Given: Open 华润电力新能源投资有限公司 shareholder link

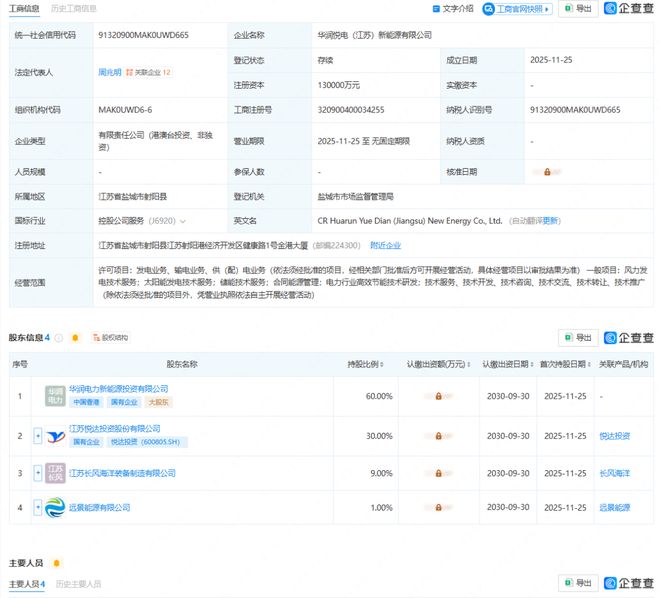Looking at the screenshot, I should (x=118, y=388).
